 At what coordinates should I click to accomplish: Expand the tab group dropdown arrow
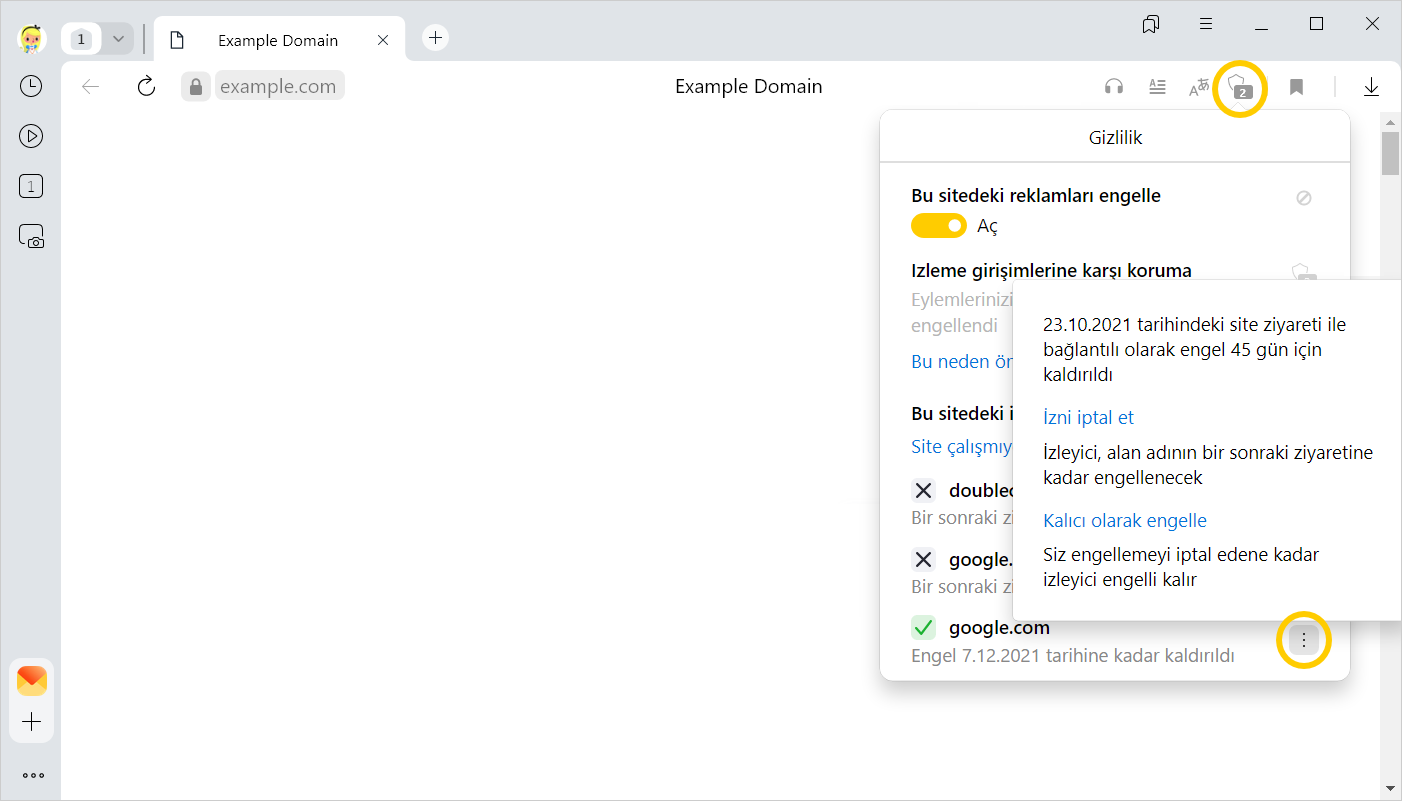pos(118,39)
